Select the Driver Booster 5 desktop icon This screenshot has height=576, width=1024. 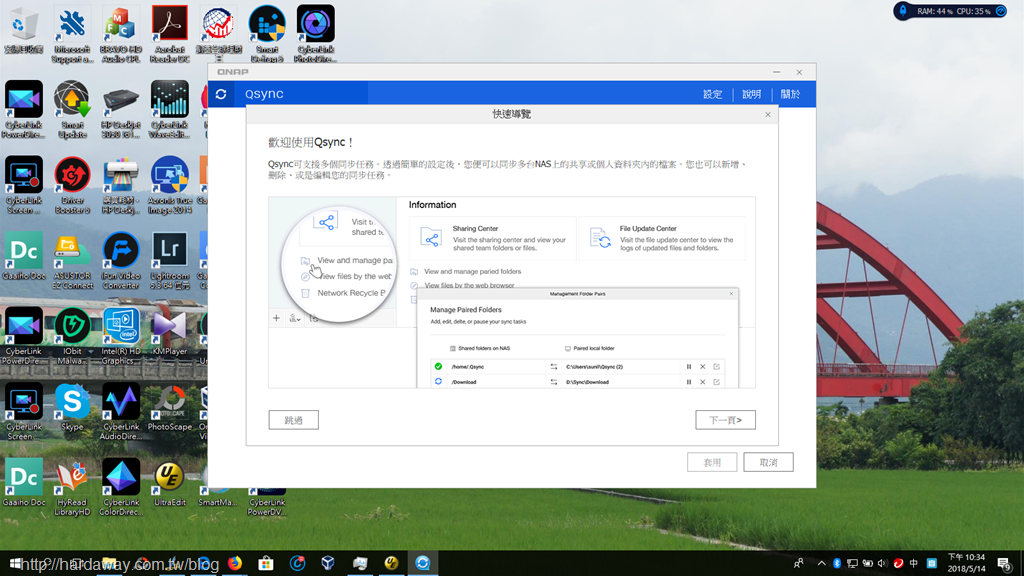(72, 185)
